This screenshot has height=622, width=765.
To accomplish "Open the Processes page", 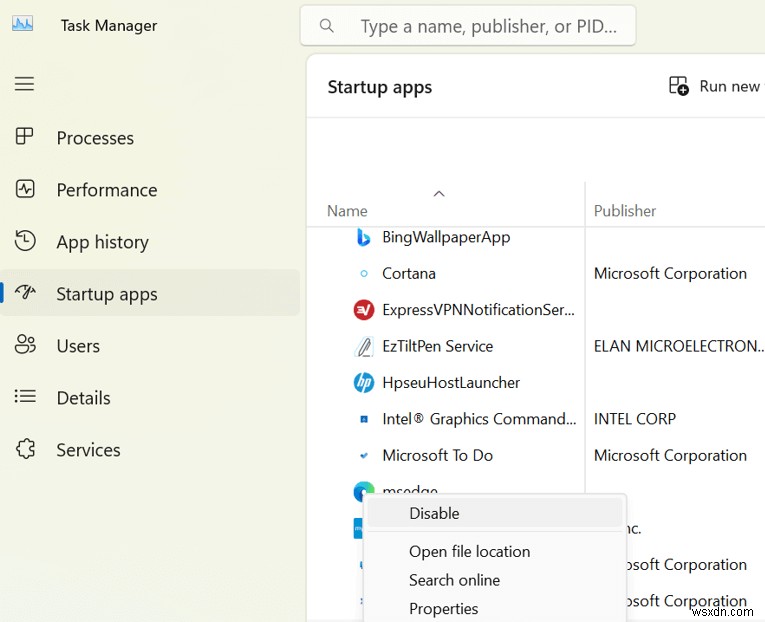I will point(150,138).
